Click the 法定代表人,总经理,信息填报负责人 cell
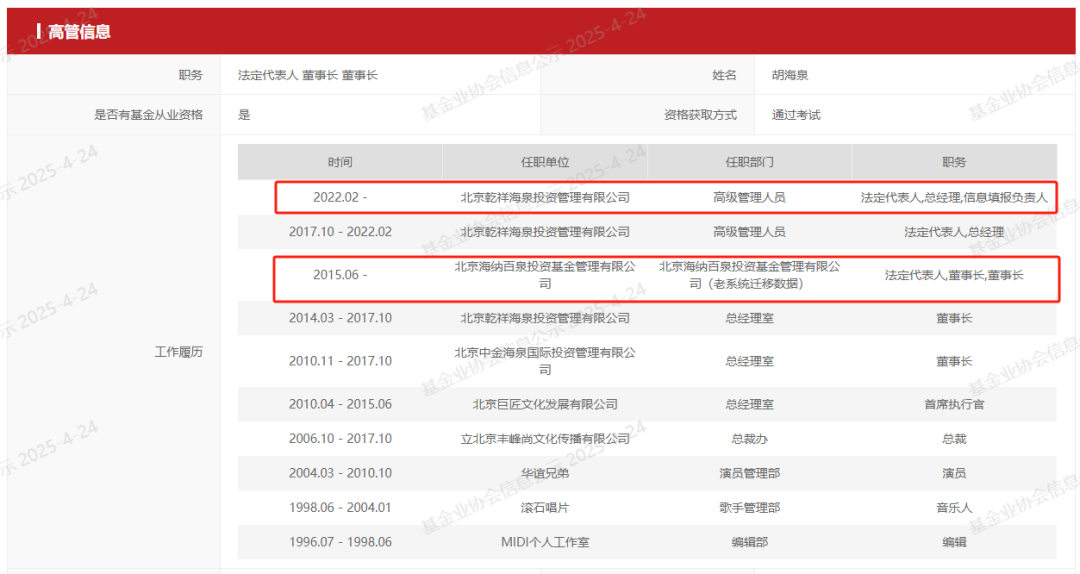 point(954,198)
